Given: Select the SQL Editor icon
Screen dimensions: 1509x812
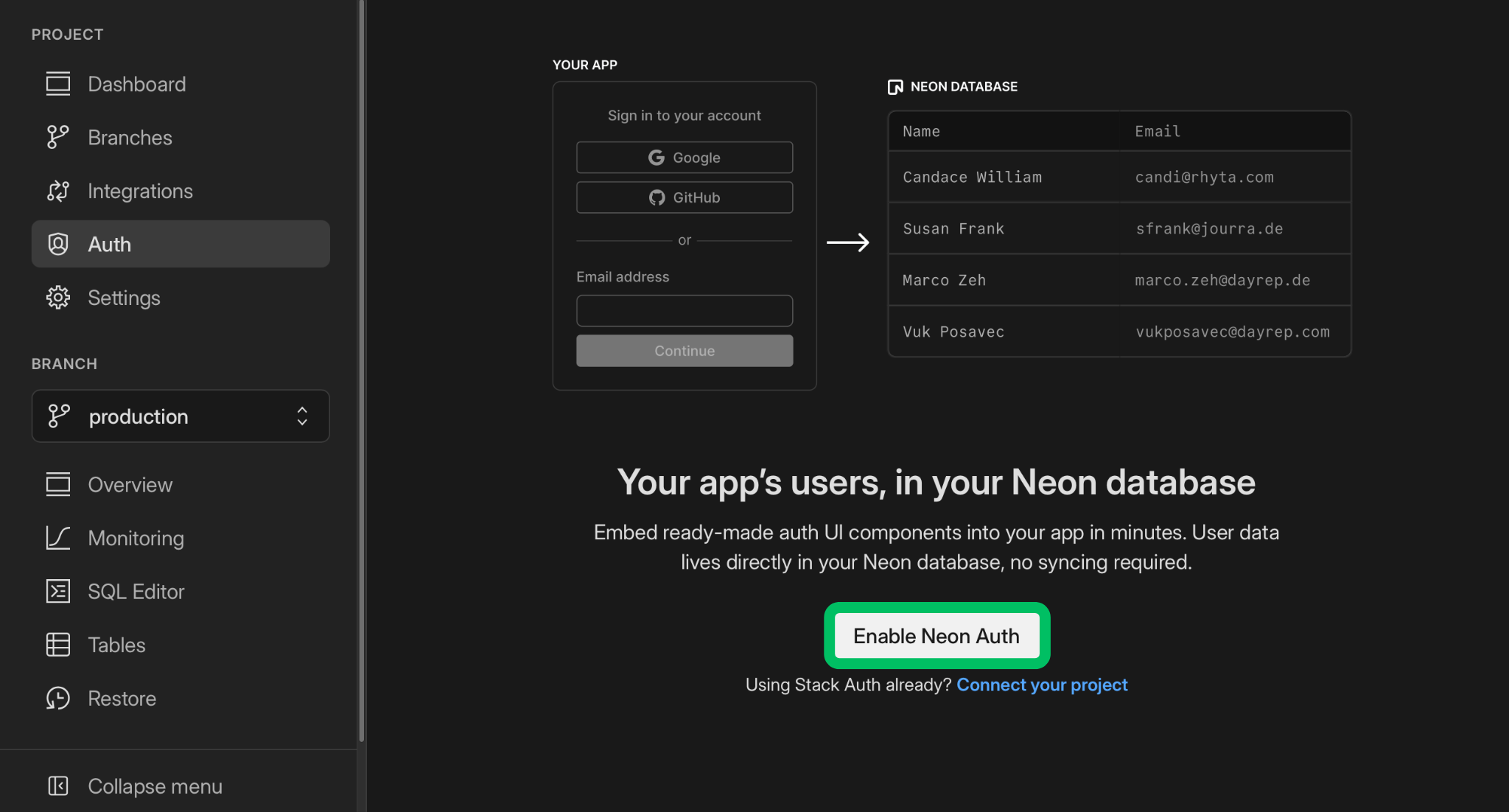Looking at the screenshot, I should click(x=57, y=591).
